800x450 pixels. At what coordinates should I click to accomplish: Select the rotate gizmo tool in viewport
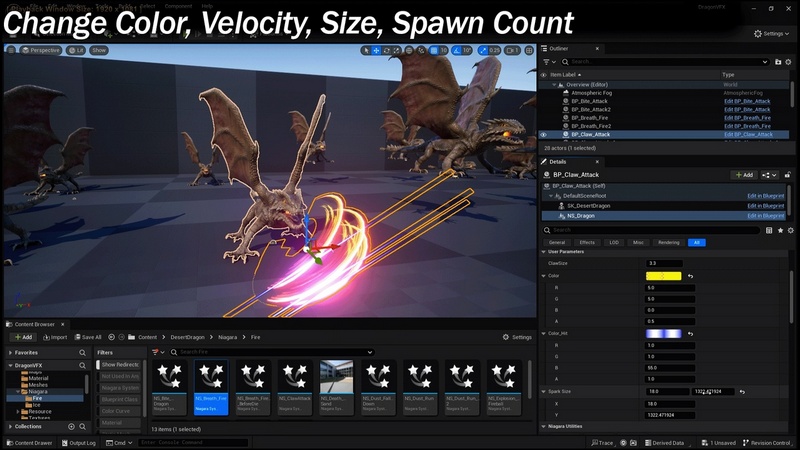(x=387, y=50)
